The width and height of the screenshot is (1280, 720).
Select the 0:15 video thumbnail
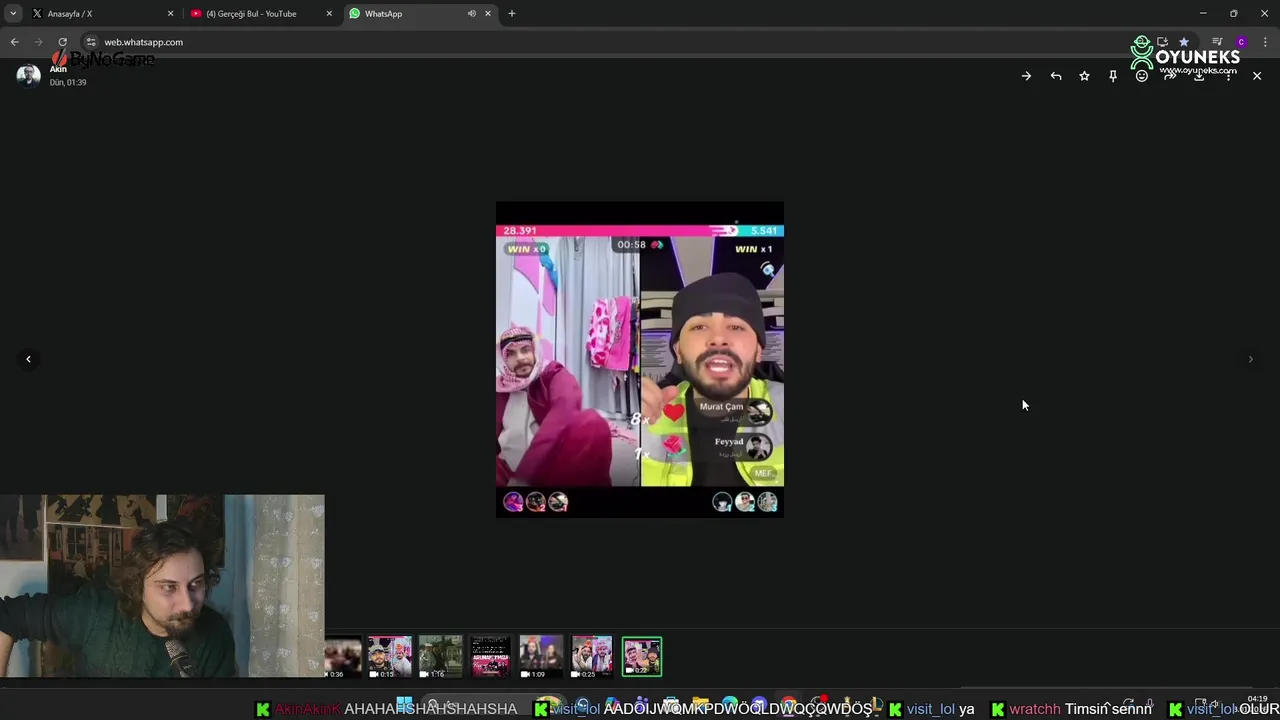click(390, 657)
